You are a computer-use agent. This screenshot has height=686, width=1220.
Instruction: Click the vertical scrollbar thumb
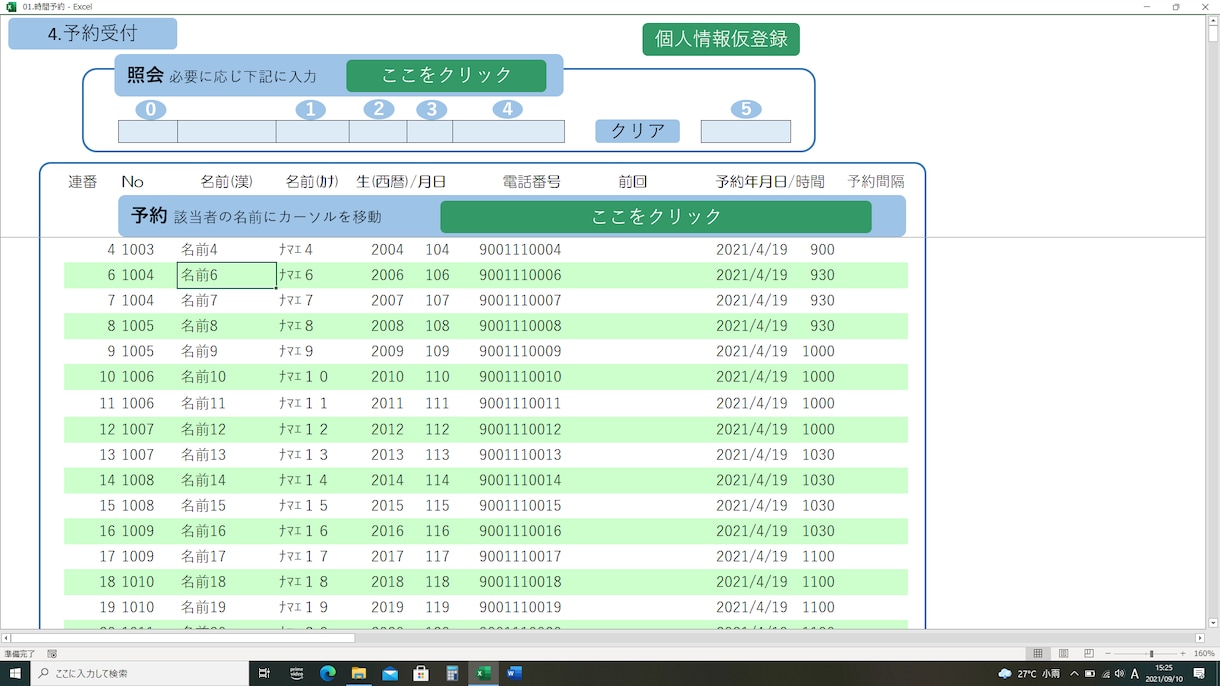coord(1213,33)
